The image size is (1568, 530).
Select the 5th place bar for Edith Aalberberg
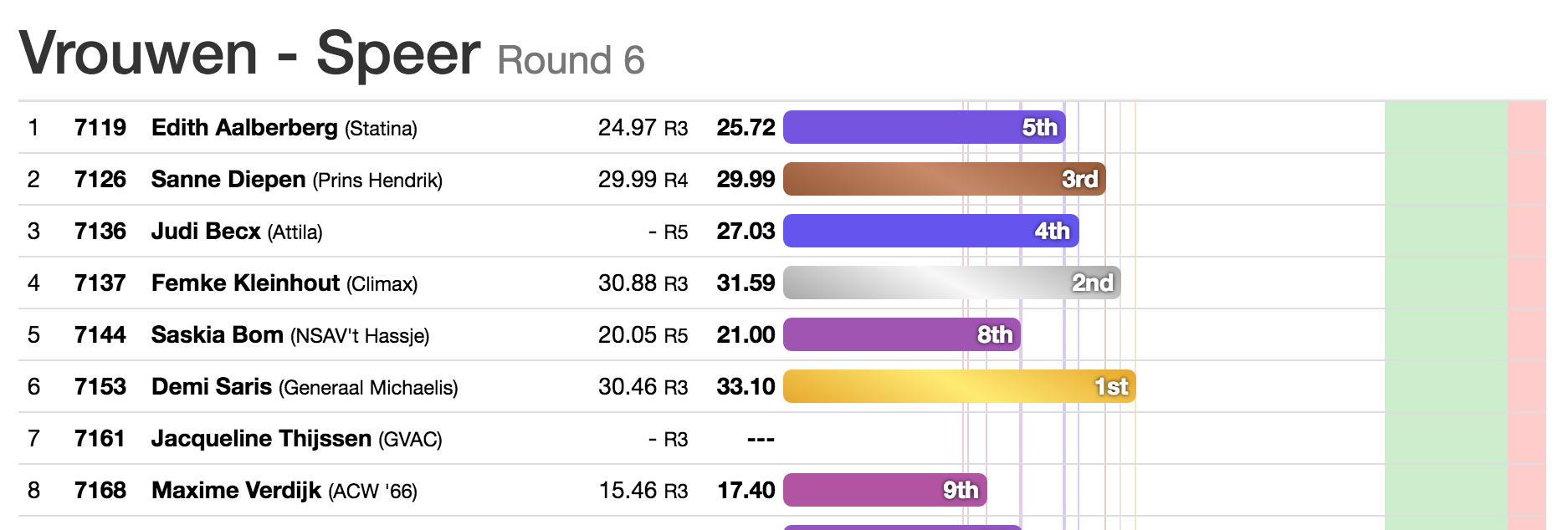click(924, 127)
